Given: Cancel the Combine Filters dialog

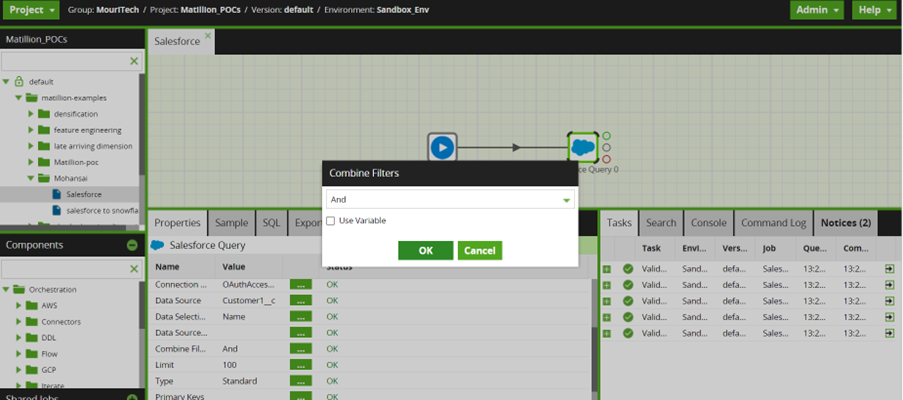Looking at the screenshot, I should (x=479, y=250).
